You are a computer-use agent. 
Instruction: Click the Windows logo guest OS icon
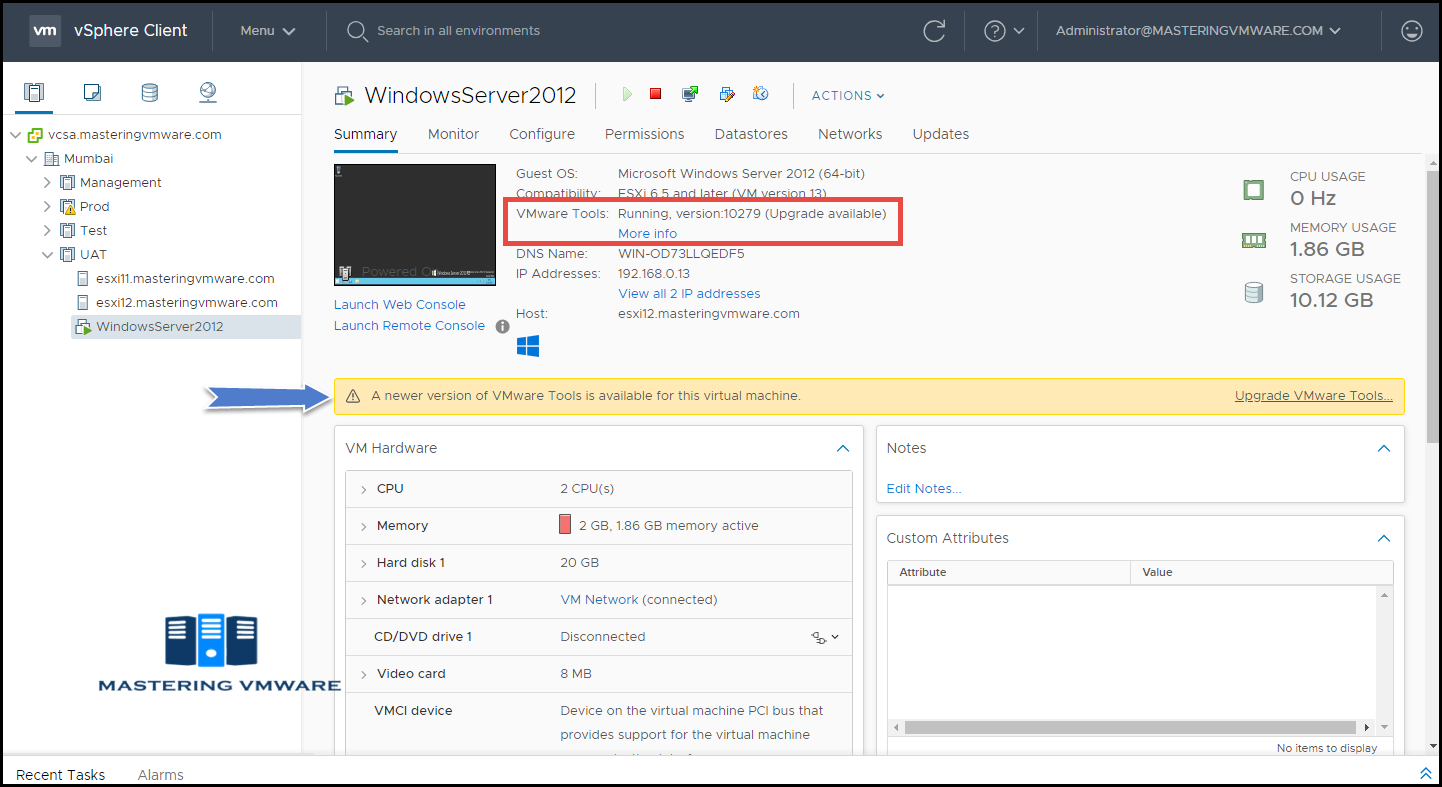click(528, 346)
